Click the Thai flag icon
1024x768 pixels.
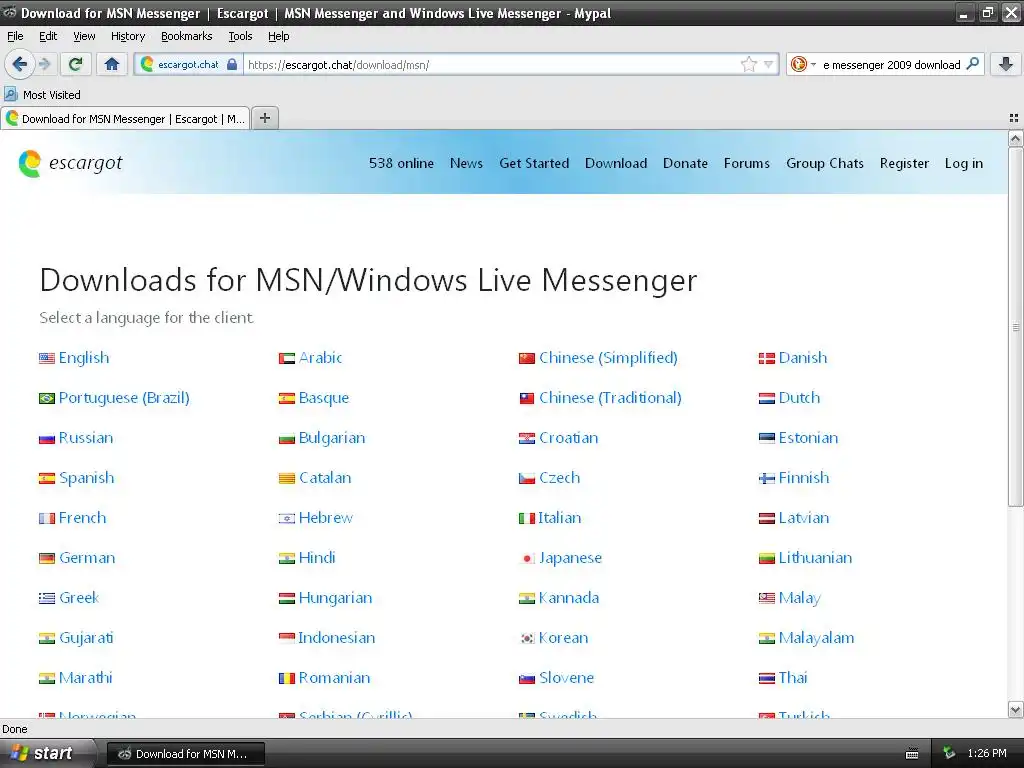tap(766, 679)
